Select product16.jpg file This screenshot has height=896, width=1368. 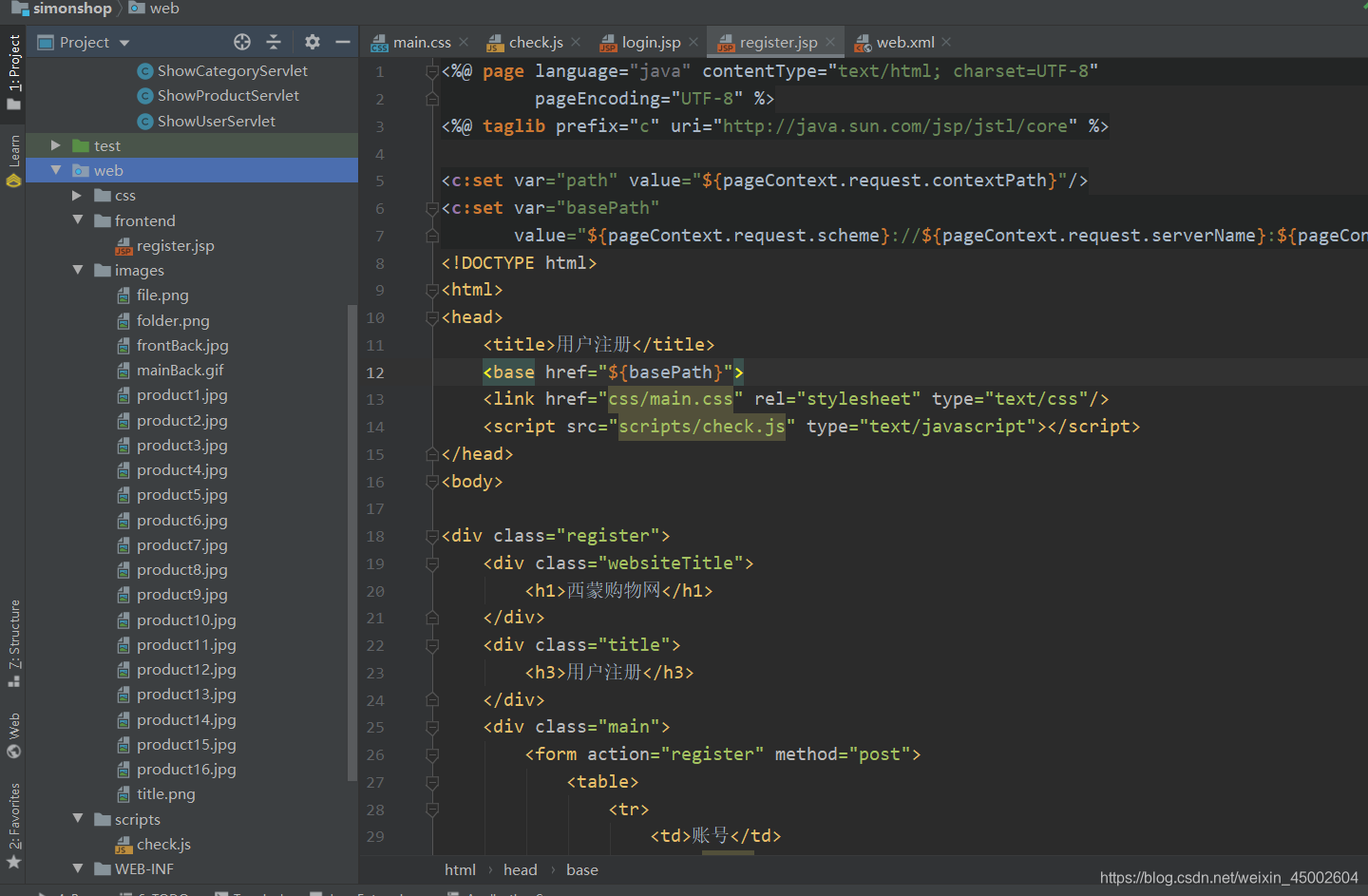(x=186, y=769)
